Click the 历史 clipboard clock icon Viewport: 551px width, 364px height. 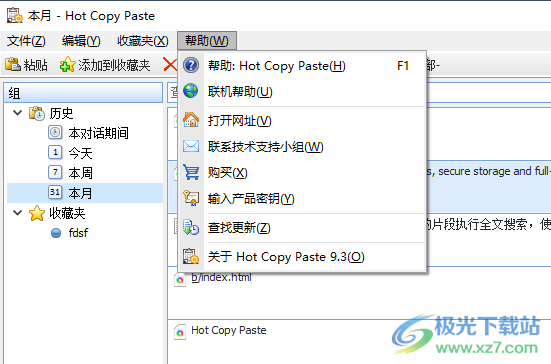tap(37, 113)
